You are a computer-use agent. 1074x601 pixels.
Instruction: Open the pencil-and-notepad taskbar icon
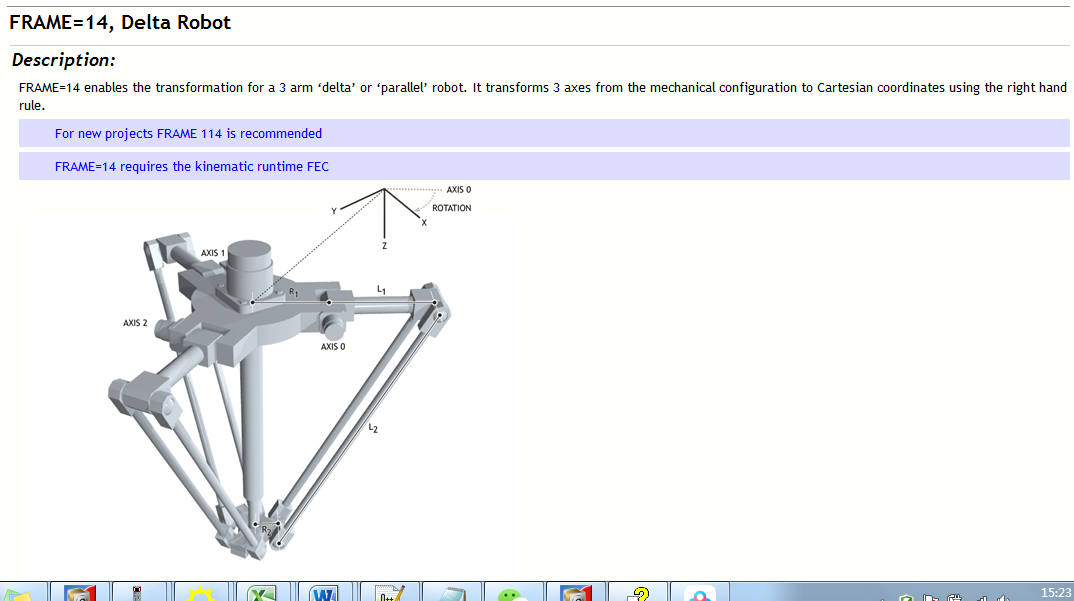pyautogui.click(x=388, y=593)
